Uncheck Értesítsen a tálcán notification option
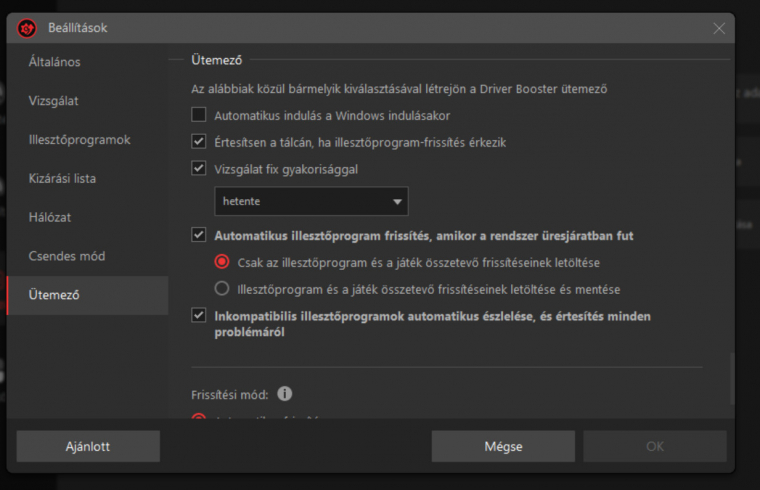 [199, 142]
